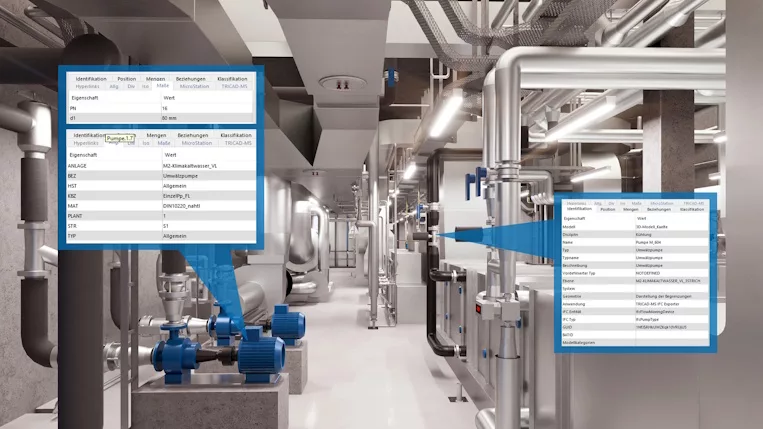The image size is (763, 429).
Task: Open Klassifikation tab in ANLAGE panel
Action: (x=236, y=135)
